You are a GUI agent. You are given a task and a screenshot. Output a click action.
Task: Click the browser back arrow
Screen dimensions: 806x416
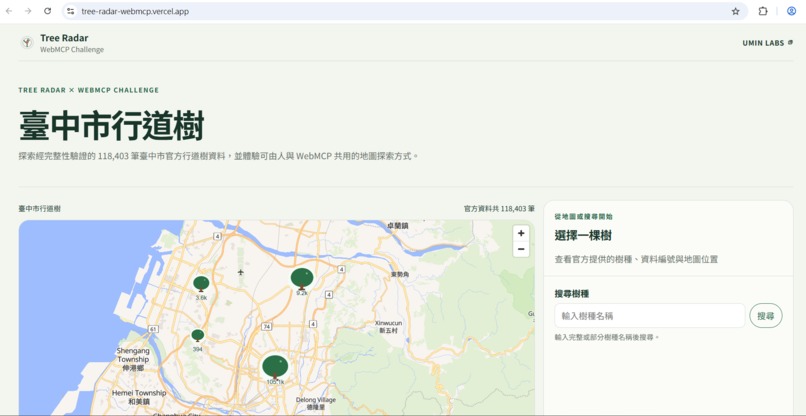point(9,11)
